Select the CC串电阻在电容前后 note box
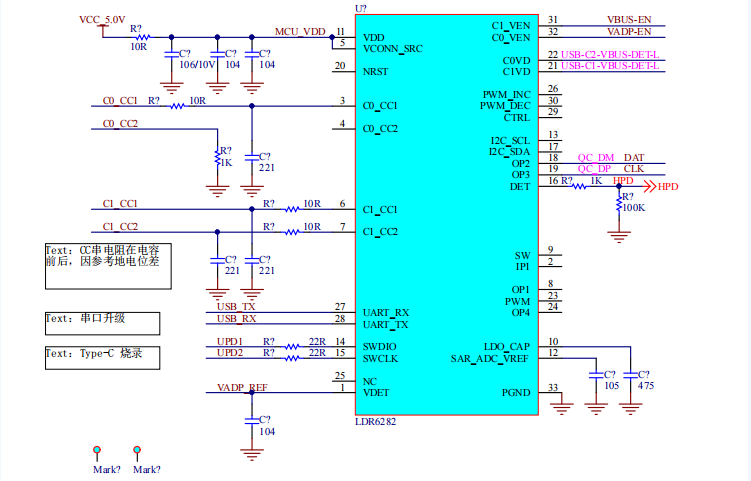The image size is (751, 481). pyautogui.click(x=108, y=266)
